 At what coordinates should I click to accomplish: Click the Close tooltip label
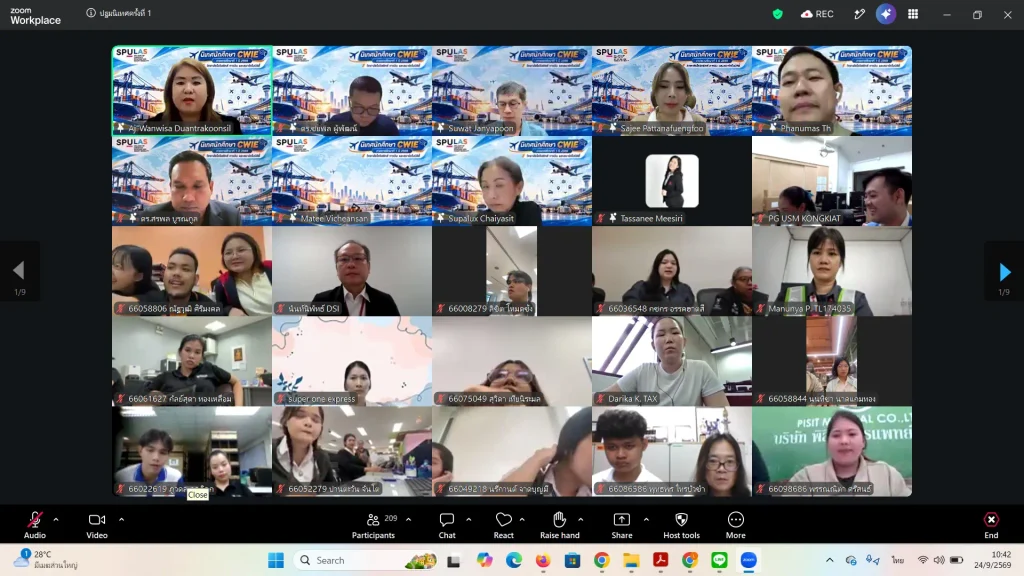[197, 495]
